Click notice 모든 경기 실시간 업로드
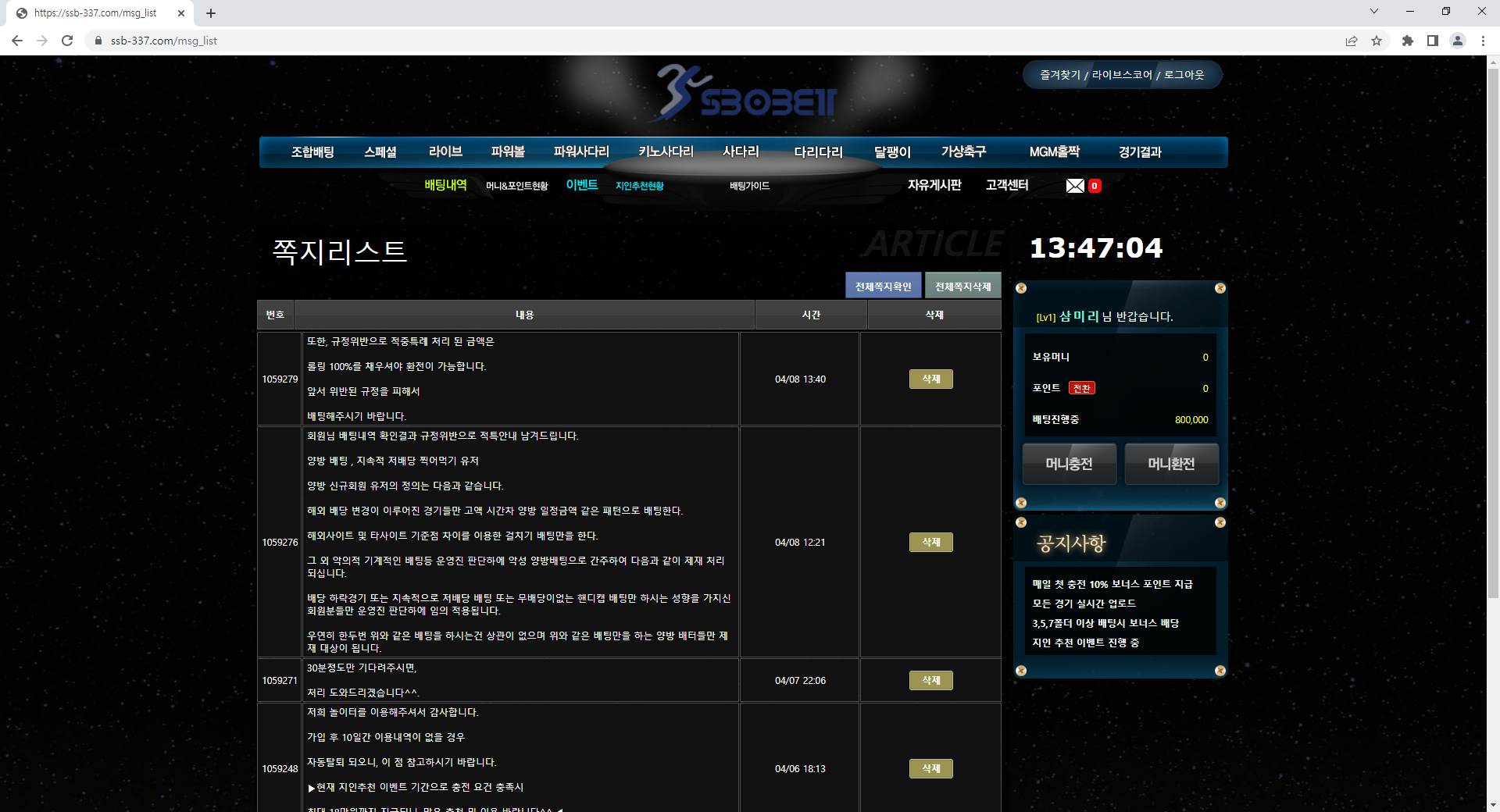Screen dimensions: 1500x812 [x=1084, y=604]
